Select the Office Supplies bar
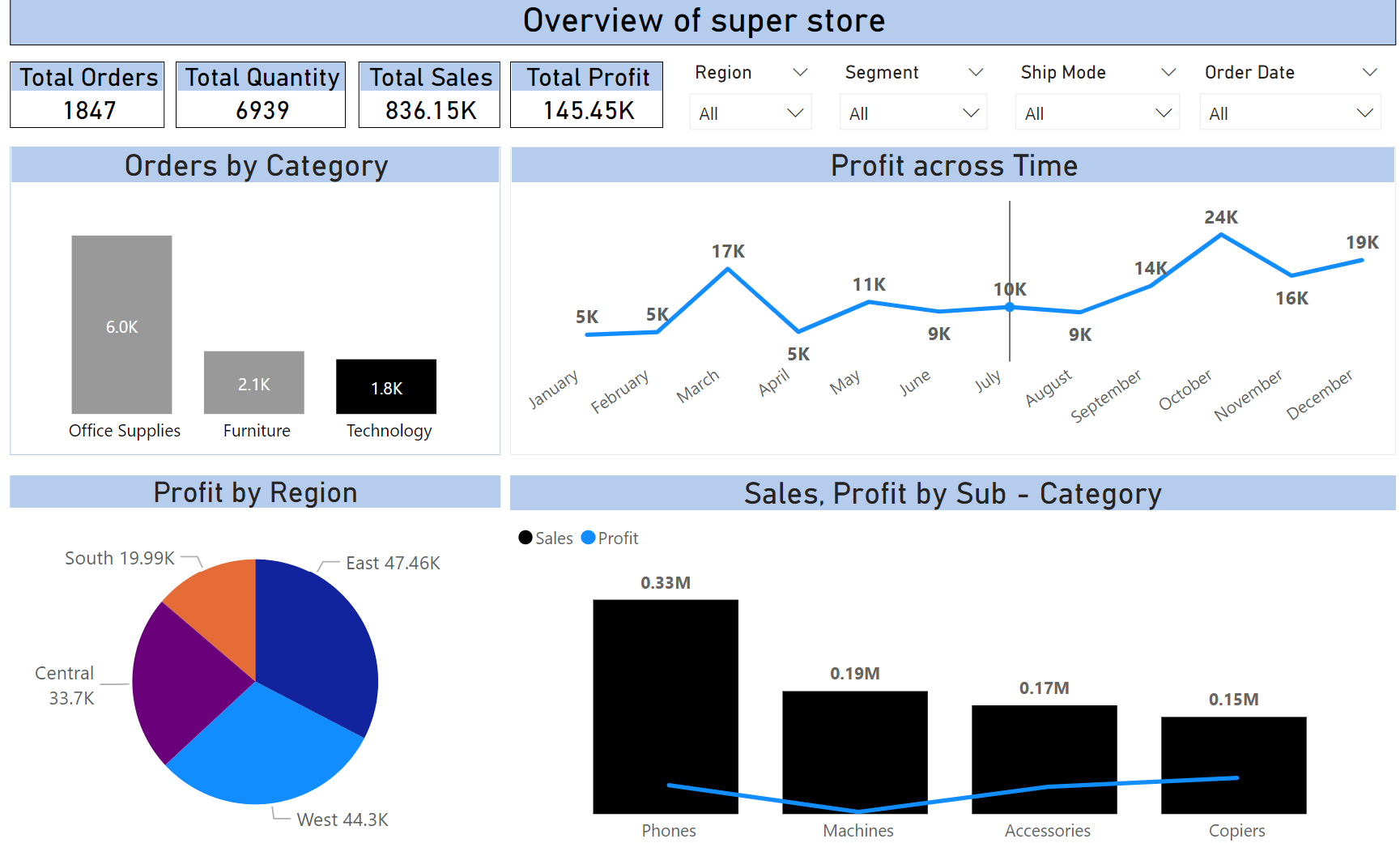1400x860 pixels. (121, 324)
